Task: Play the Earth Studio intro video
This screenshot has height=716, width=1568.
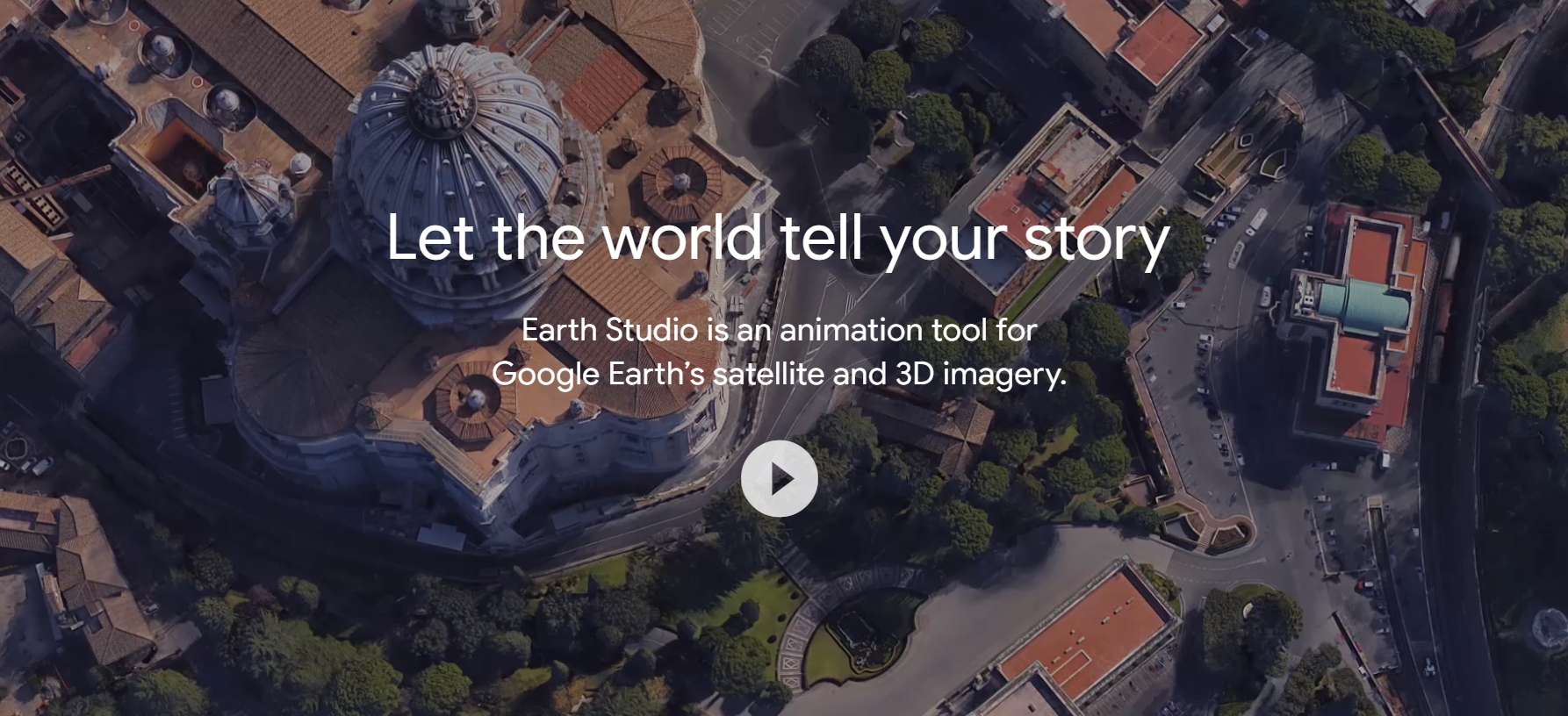Action: click(779, 479)
